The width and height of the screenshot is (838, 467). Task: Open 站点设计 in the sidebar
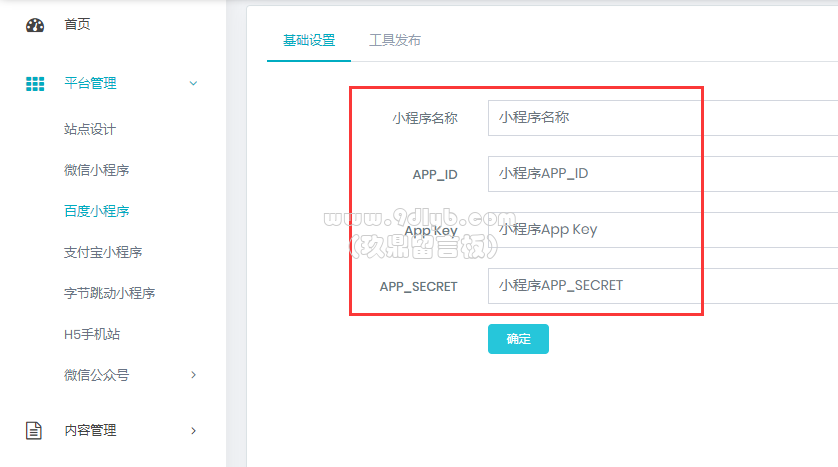(x=90, y=129)
